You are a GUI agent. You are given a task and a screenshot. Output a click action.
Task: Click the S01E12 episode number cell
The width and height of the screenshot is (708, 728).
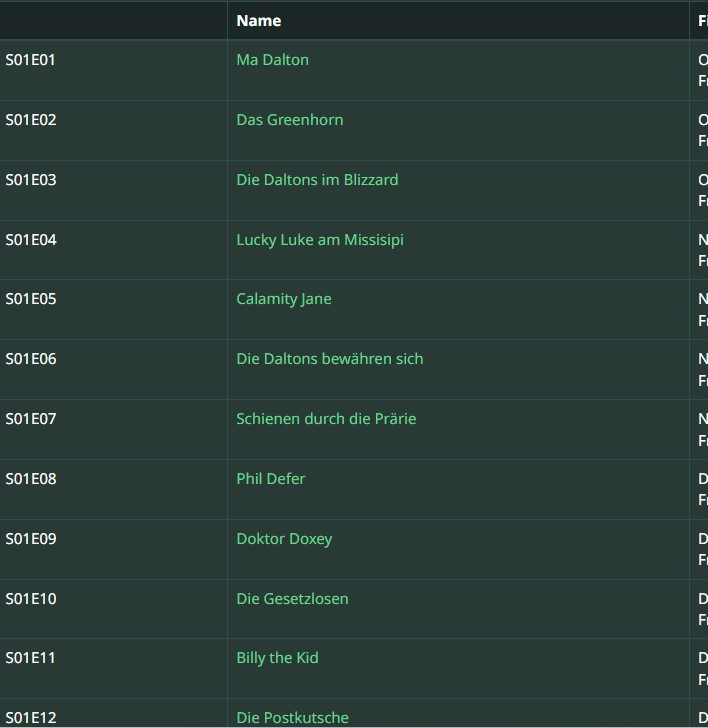click(x=31, y=718)
